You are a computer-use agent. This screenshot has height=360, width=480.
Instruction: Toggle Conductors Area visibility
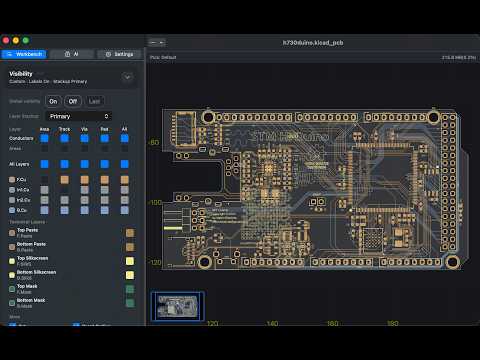pyautogui.click(x=44, y=138)
